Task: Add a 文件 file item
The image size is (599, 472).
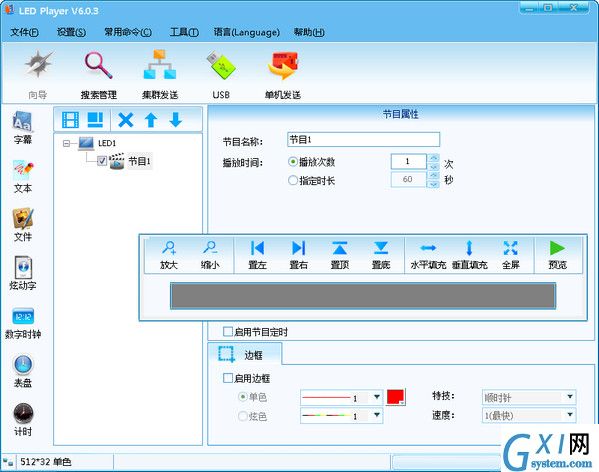Action: (23, 225)
